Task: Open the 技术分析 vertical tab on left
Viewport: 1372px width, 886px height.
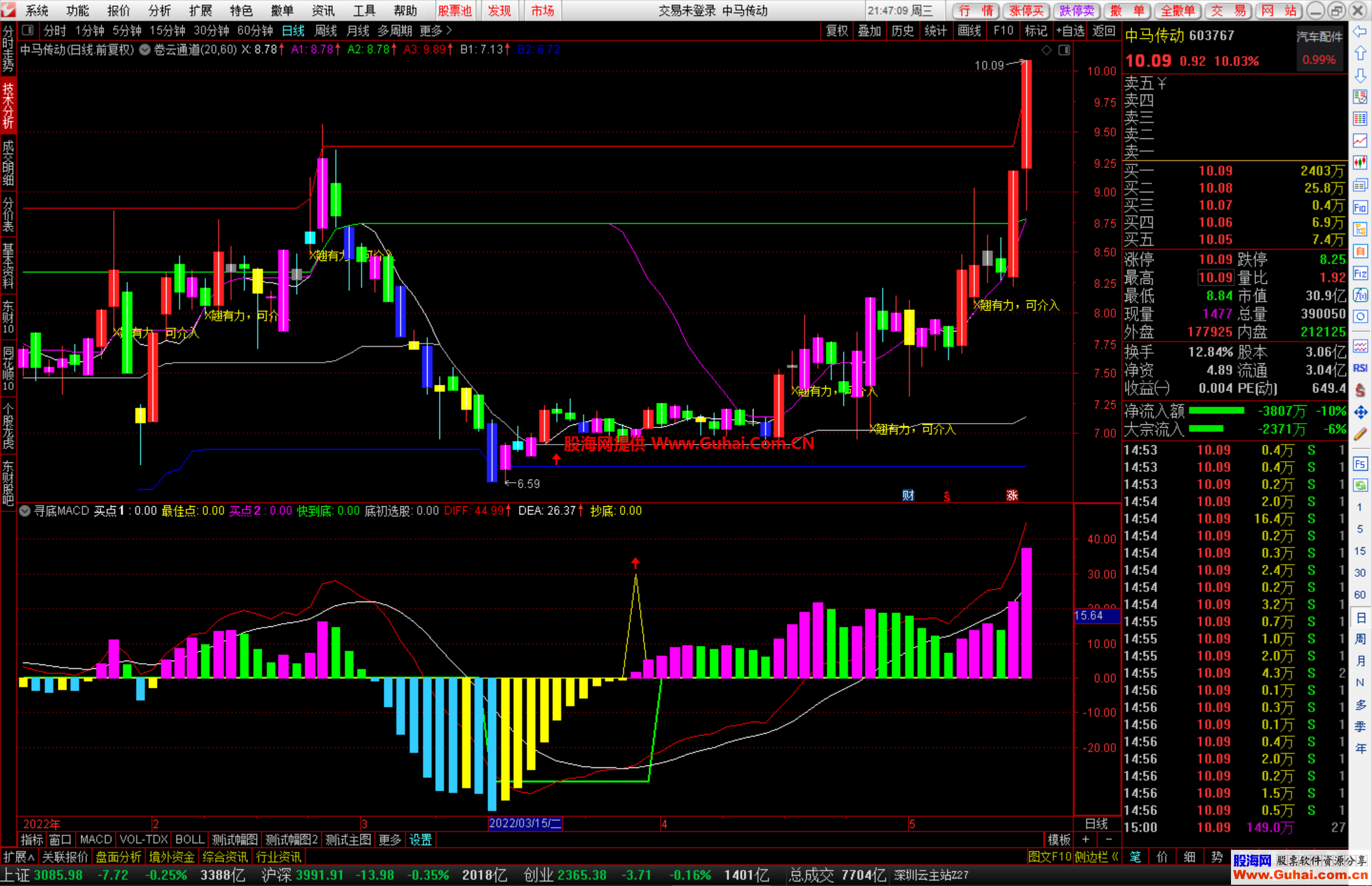Action: pyautogui.click(x=8, y=105)
